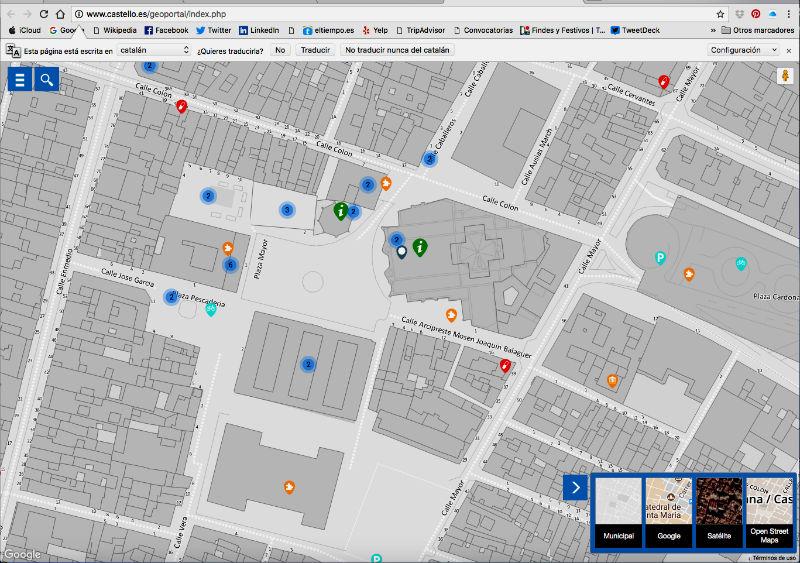Click the map search magnifier icon
The image size is (800, 563).
pos(46,80)
